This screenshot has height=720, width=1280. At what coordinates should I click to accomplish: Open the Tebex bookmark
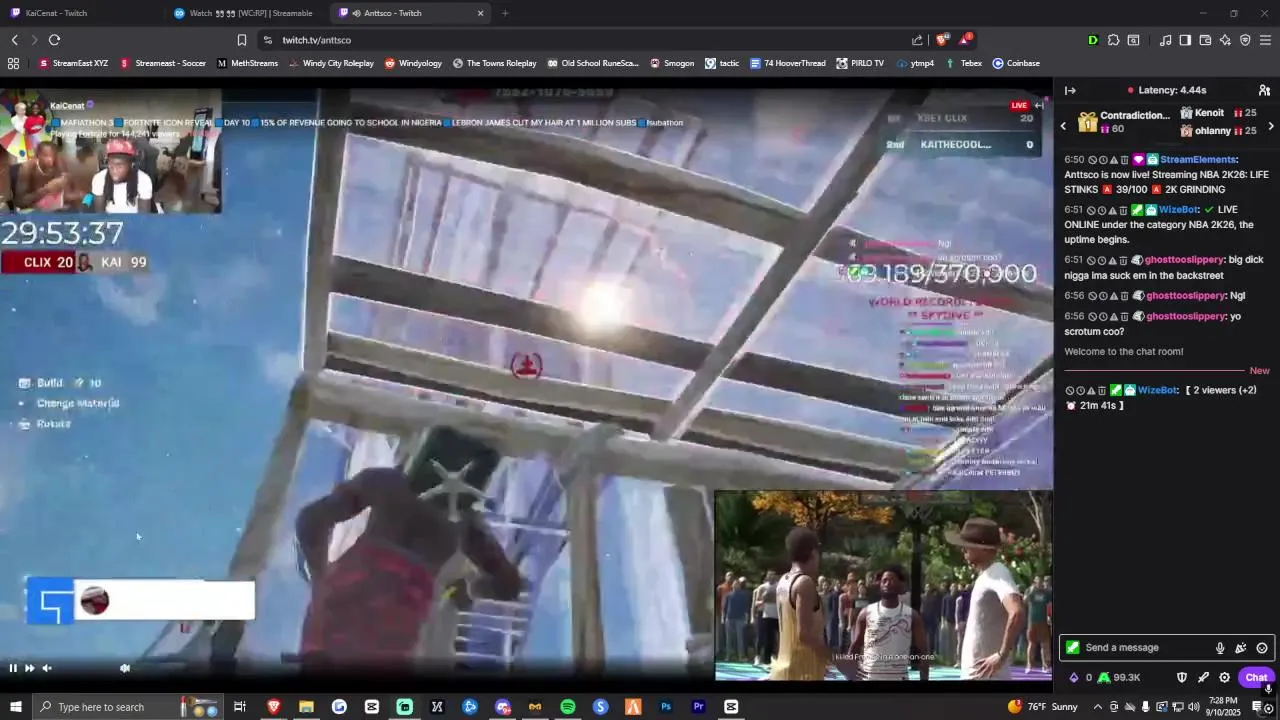(963, 63)
